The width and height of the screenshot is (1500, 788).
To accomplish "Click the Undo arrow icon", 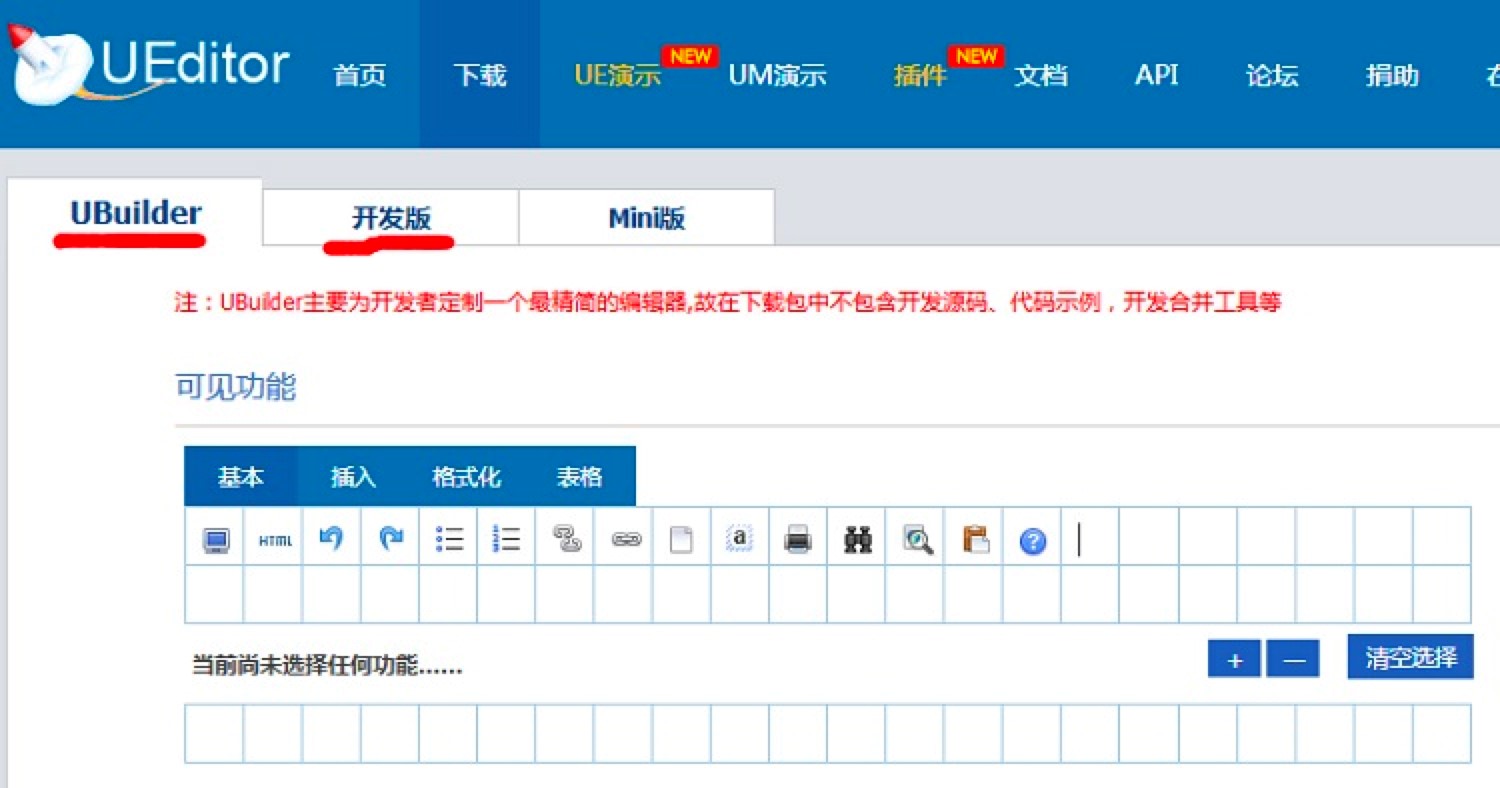I will (331, 538).
